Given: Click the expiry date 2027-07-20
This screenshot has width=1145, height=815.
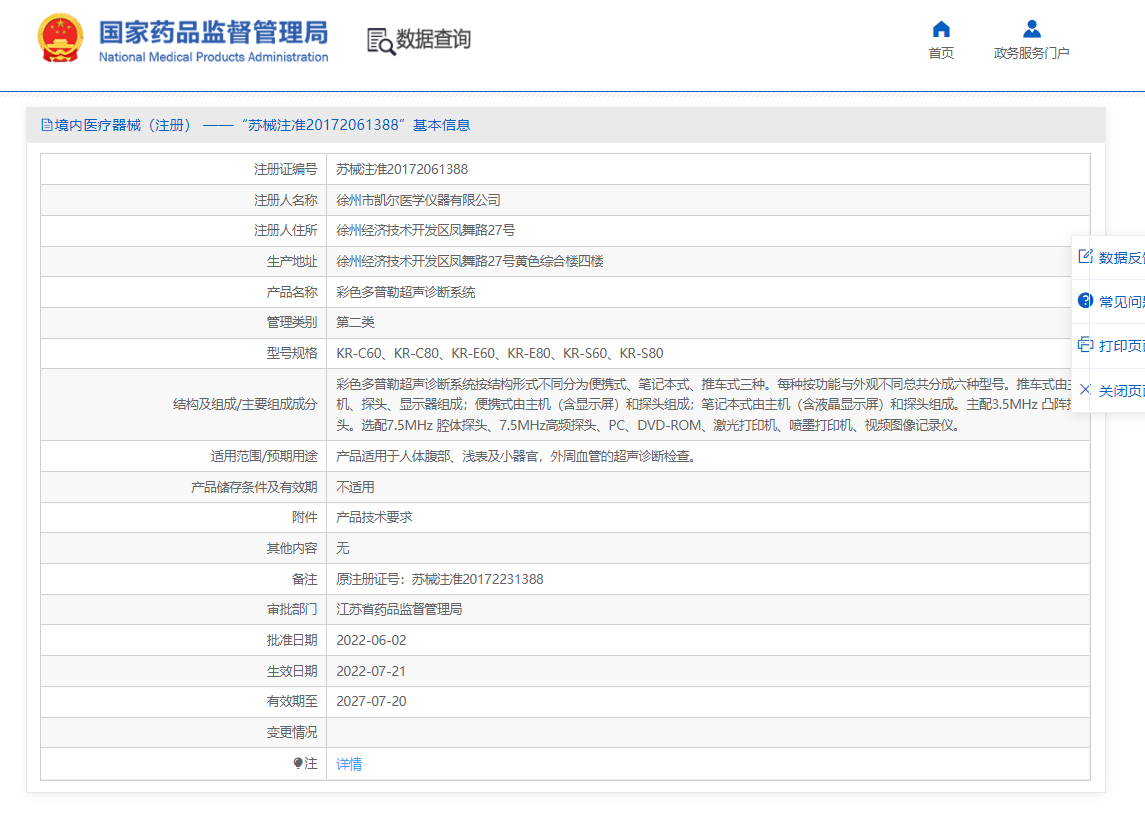Looking at the screenshot, I should coord(371,701).
